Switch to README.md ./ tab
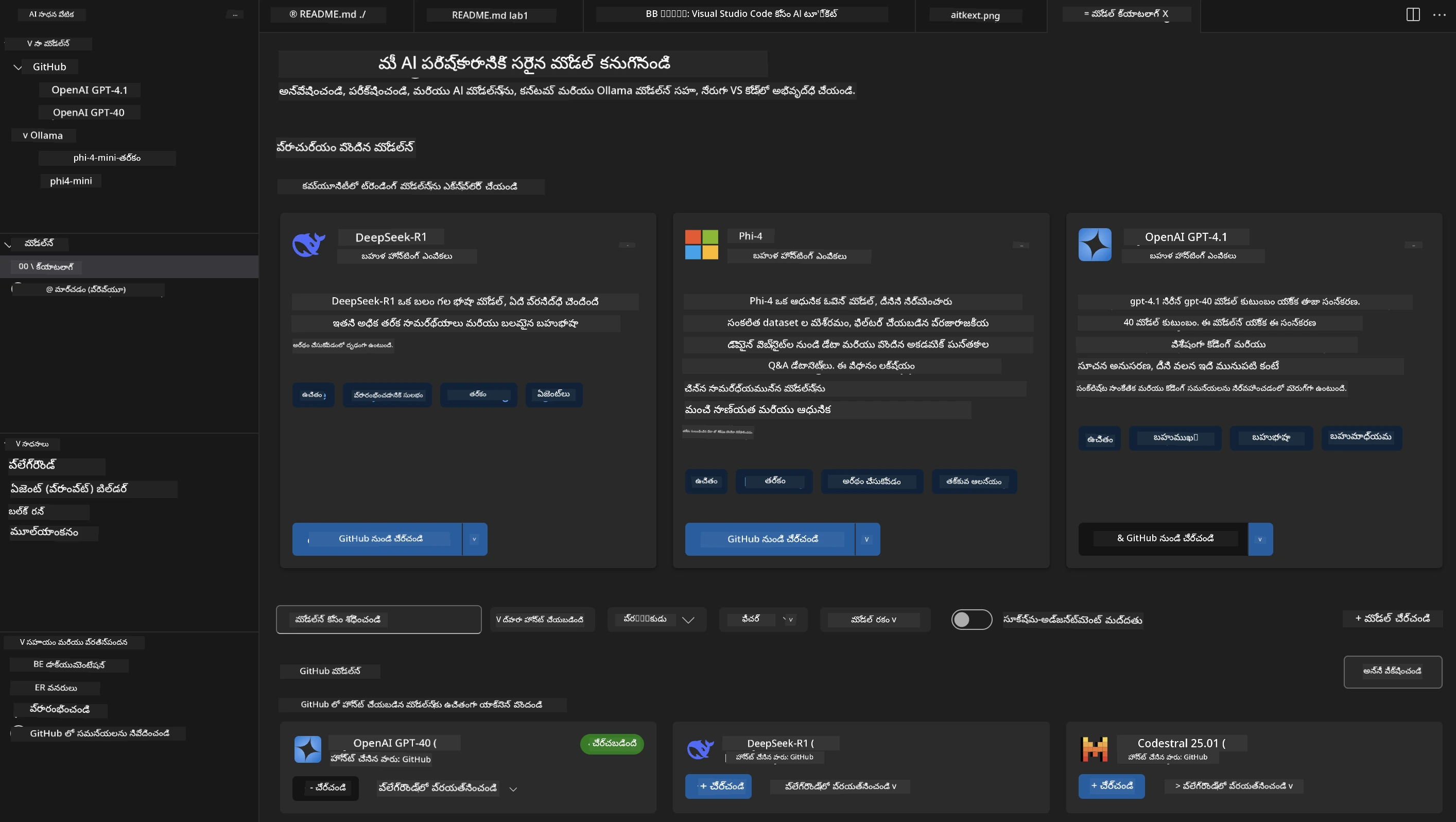The image size is (1456, 822). click(328, 15)
